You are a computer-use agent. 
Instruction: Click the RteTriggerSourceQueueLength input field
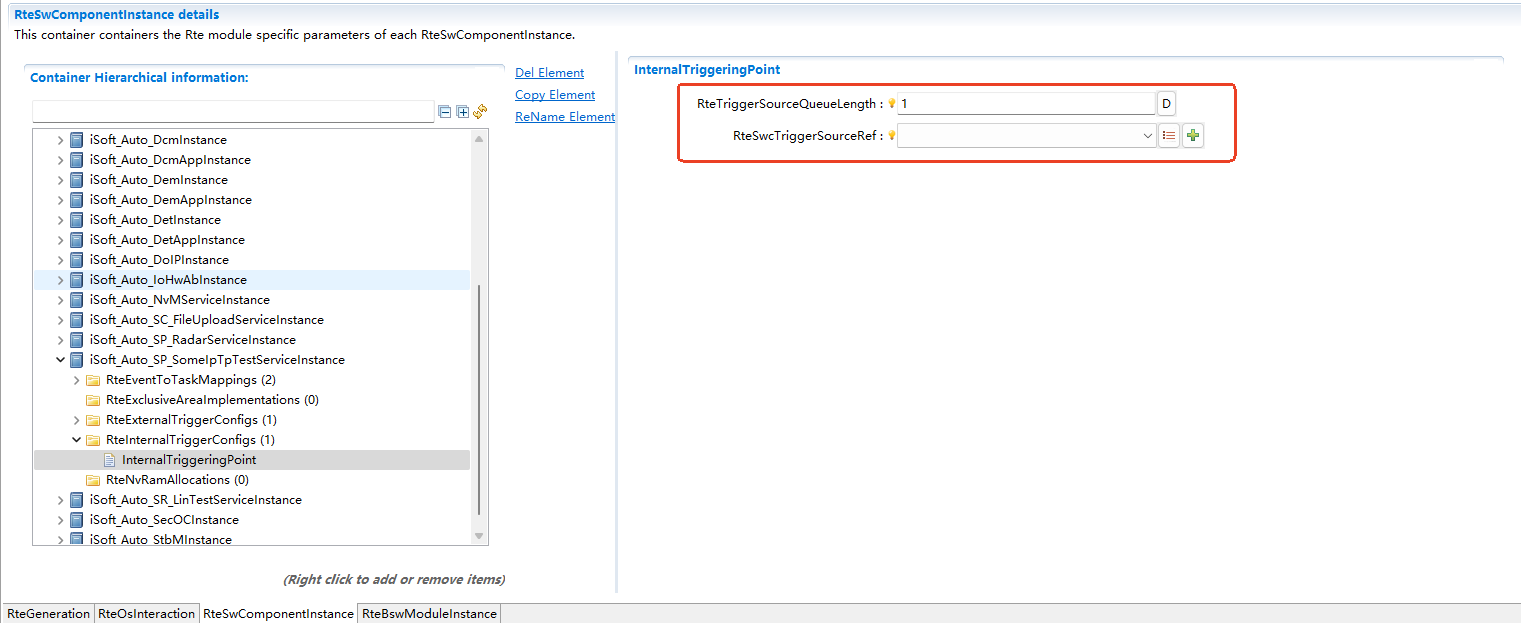[1025, 104]
